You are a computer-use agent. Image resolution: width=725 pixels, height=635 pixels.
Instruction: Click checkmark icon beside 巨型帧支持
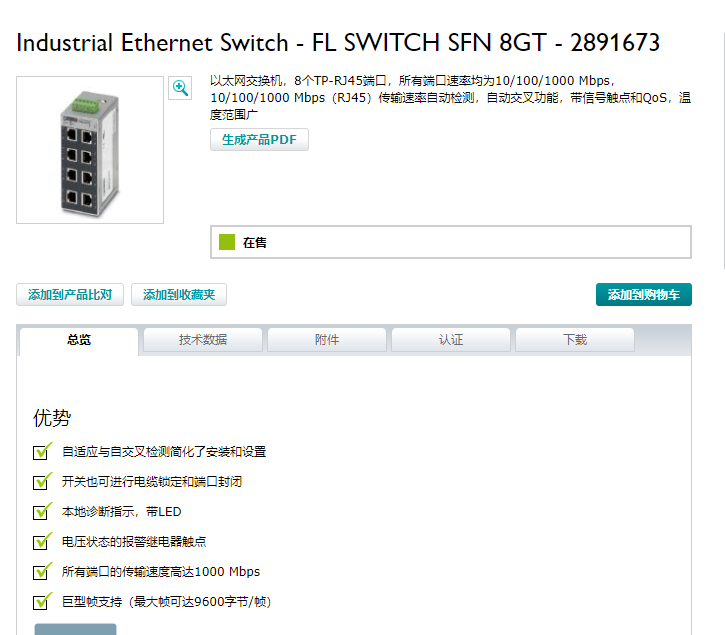click(x=42, y=602)
